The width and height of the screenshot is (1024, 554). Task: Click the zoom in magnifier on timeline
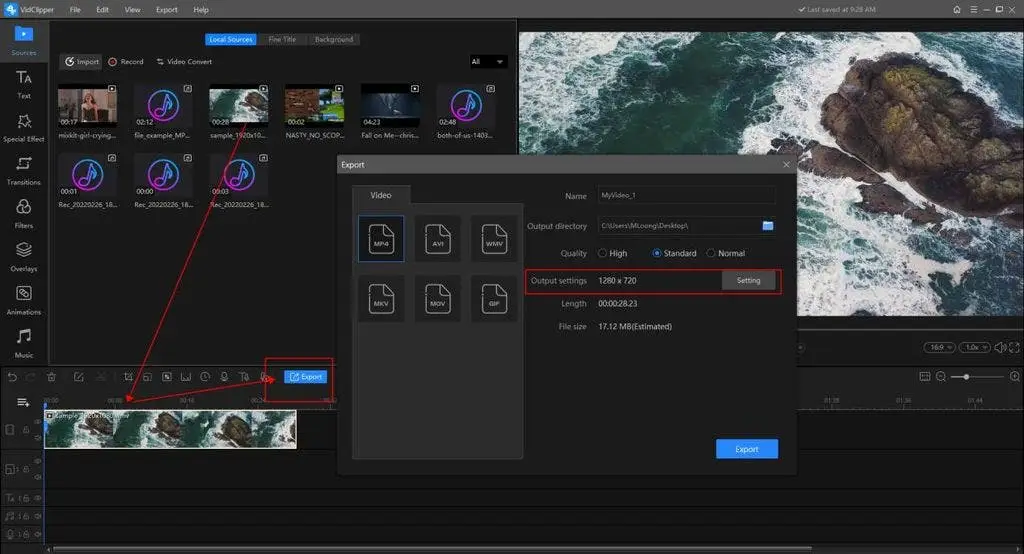[1015, 377]
